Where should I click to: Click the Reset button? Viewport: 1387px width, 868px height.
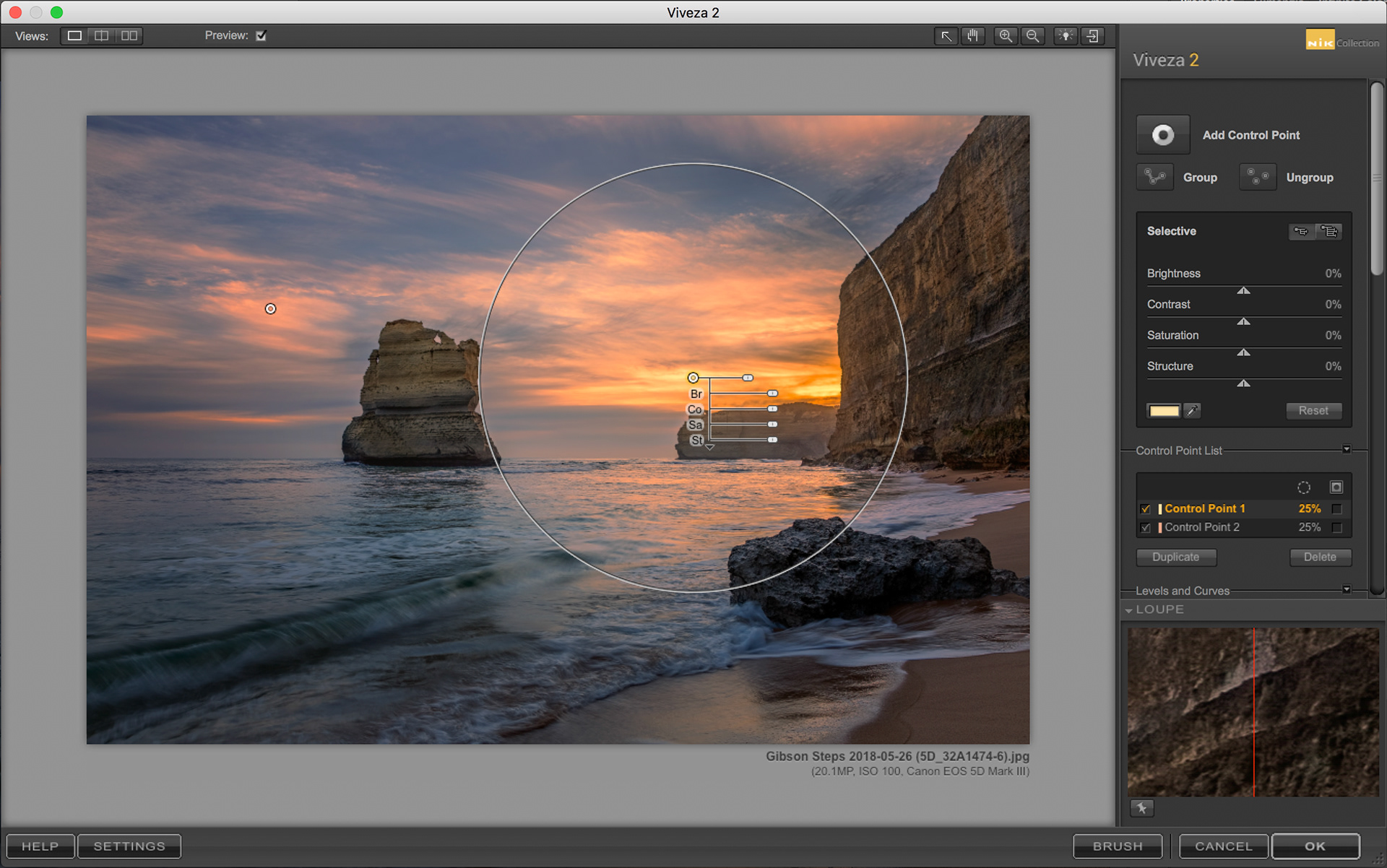[1313, 410]
